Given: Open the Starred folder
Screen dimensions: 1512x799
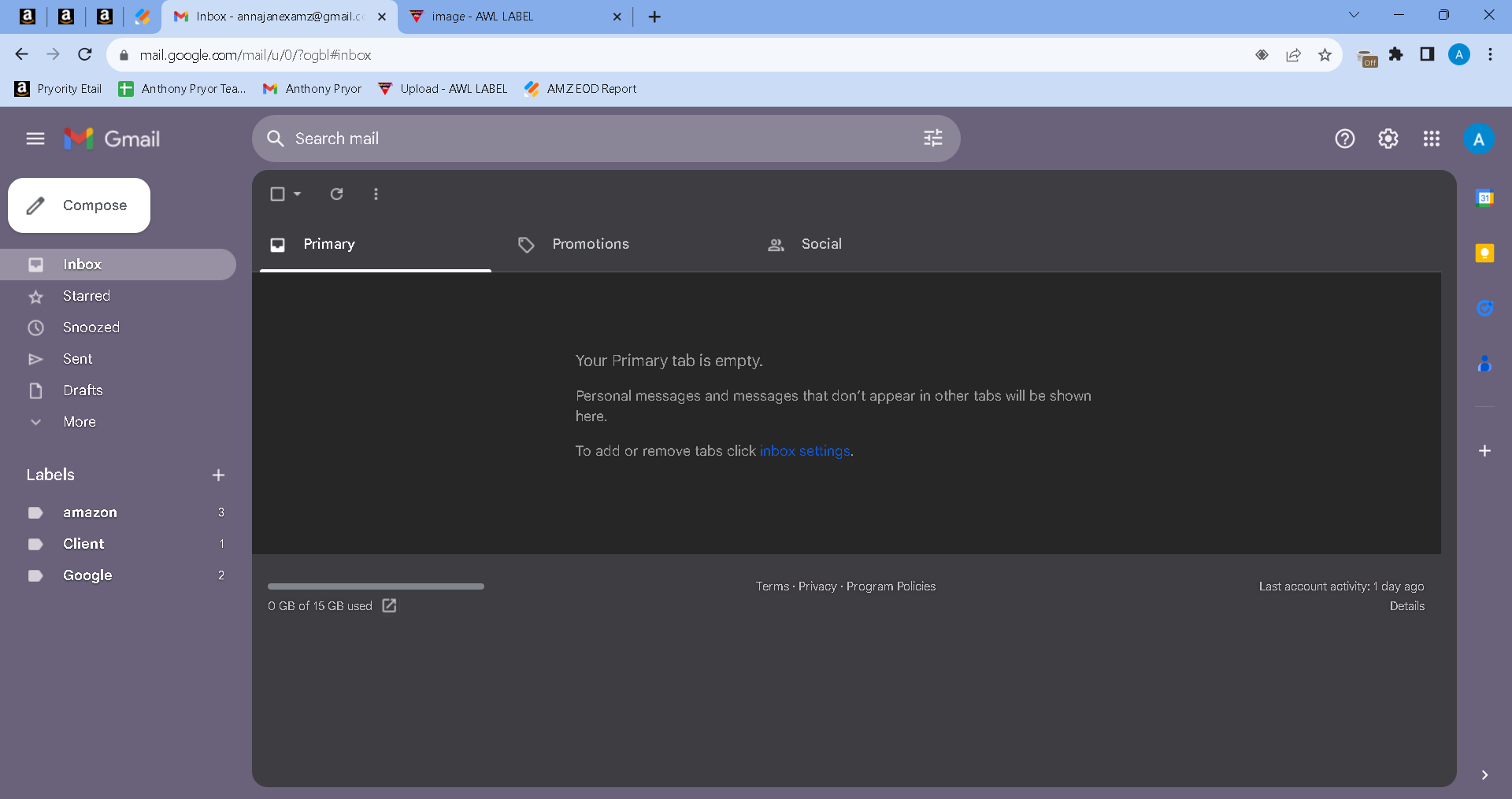Looking at the screenshot, I should pyautogui.click(x=118, y=296).
